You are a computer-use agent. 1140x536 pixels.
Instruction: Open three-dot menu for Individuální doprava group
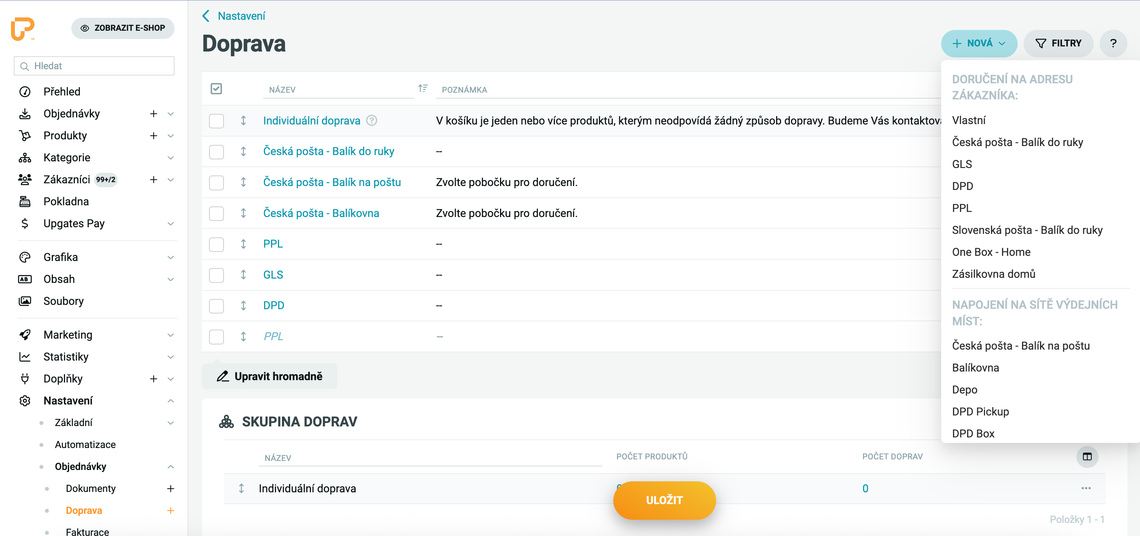coord(1086,489)
